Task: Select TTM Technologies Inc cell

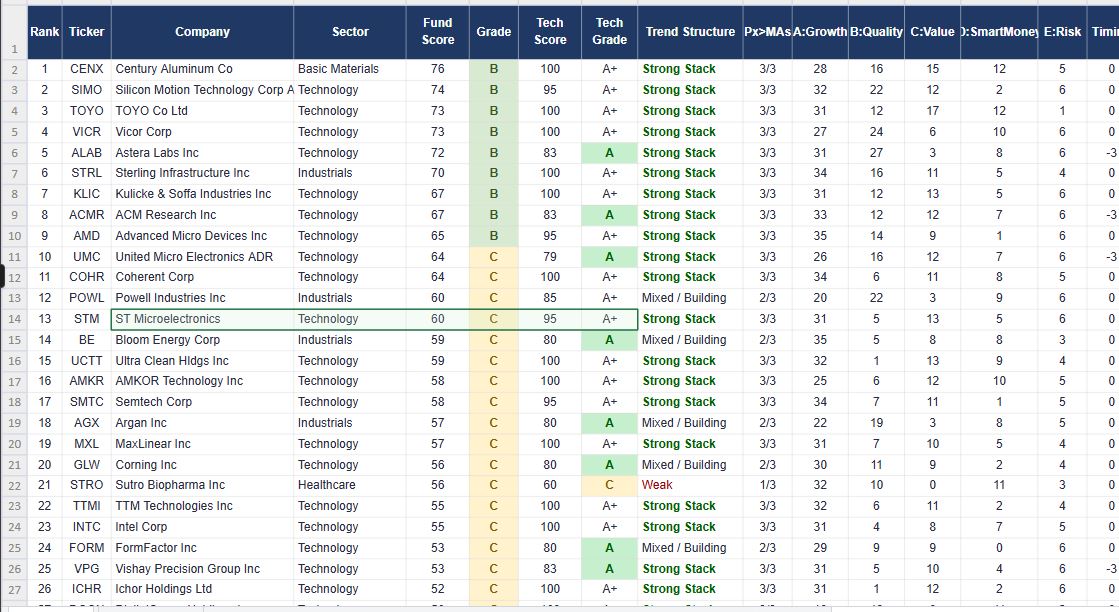Action: point(202,506)
